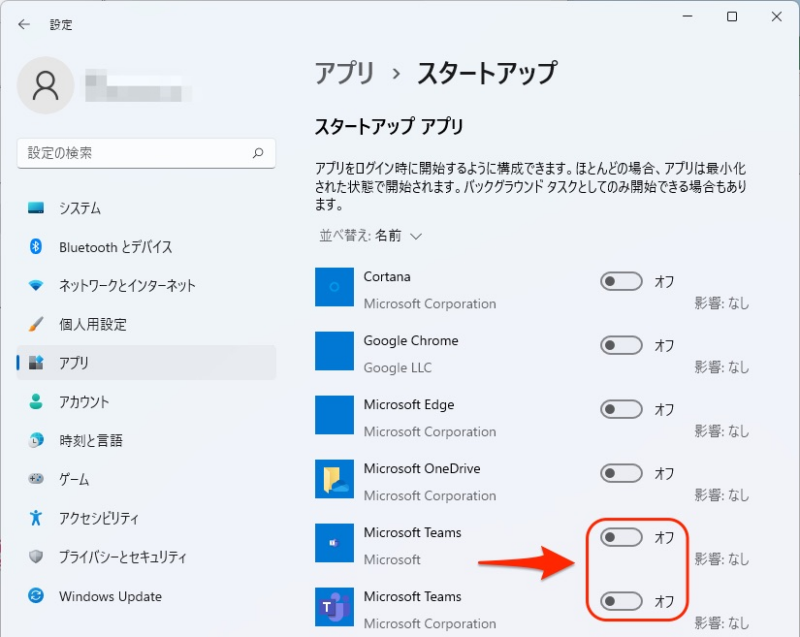The image size is (800, 637).
Task: Click the user profile avatar icon
Action: [46, 85]
